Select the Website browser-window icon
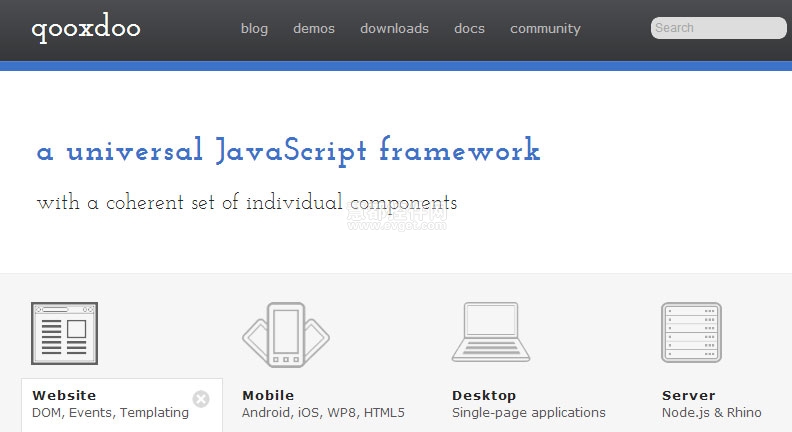 64,333
